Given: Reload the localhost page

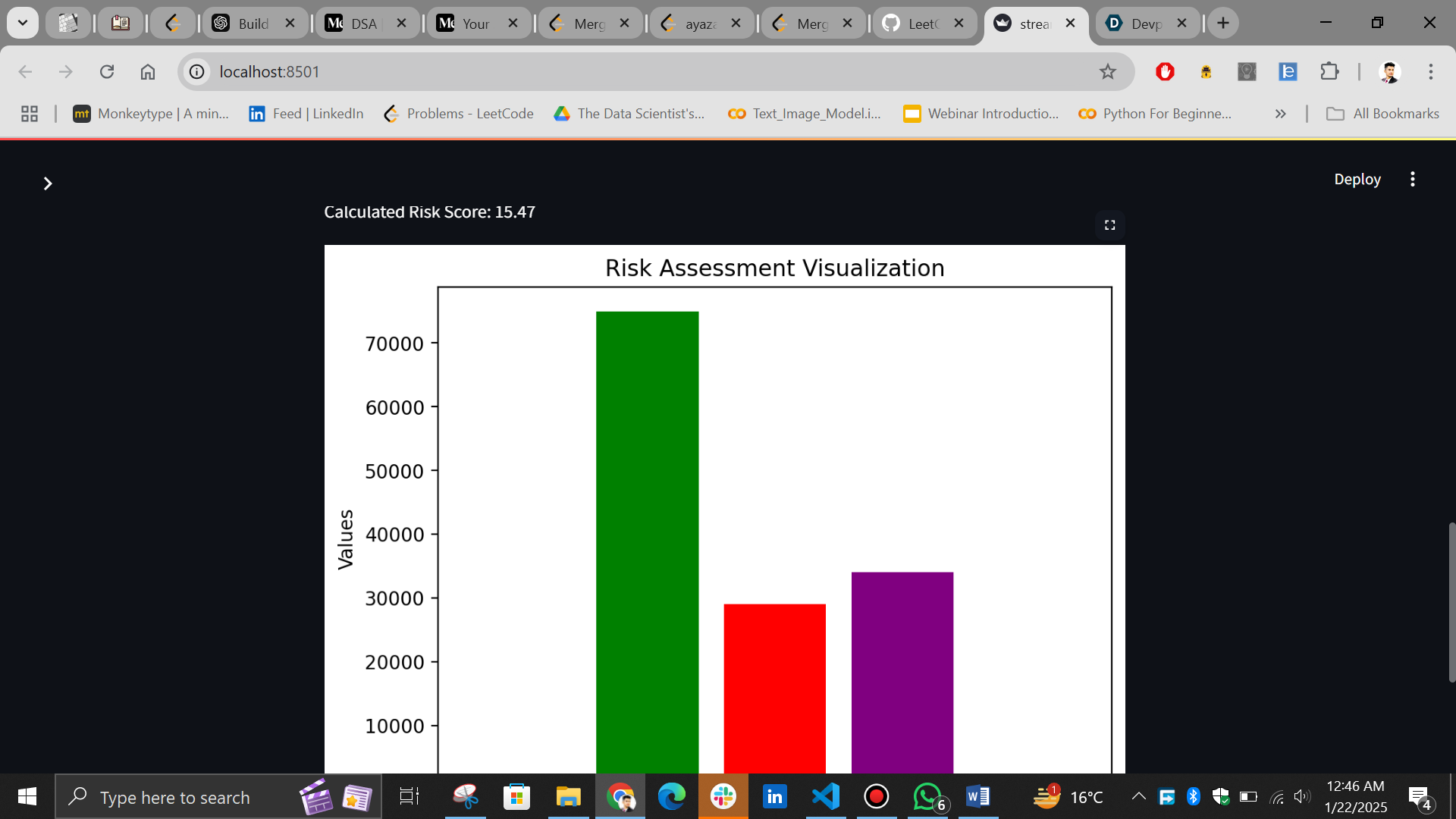Looking at the screenshot, I should [x=107, y=72].
